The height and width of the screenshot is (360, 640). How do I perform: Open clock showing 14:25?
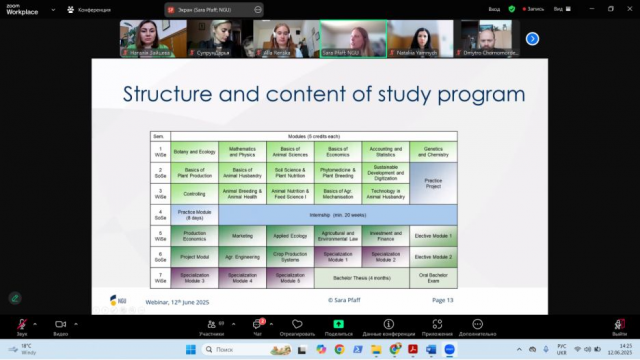point(619,349)
